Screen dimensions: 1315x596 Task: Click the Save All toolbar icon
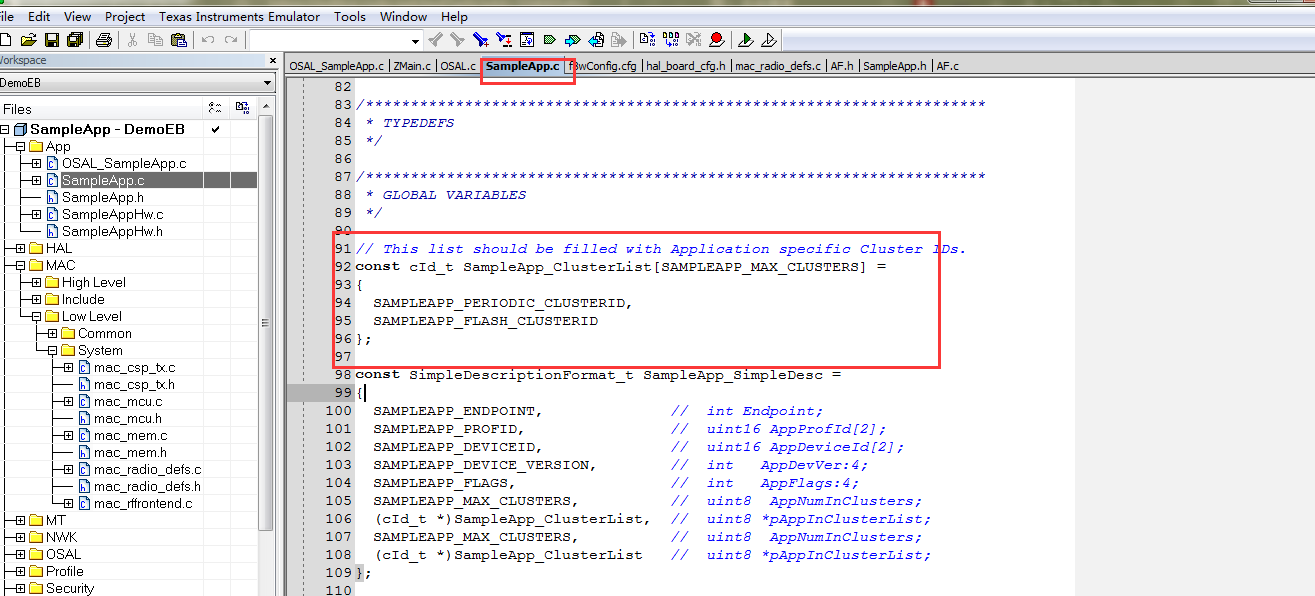[x=75, y=40]
